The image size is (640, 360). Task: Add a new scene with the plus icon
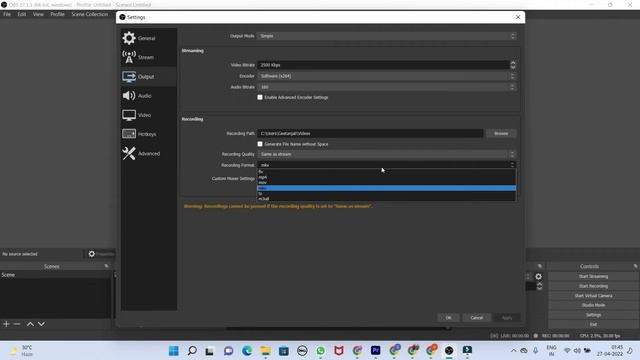click(6, 324)
